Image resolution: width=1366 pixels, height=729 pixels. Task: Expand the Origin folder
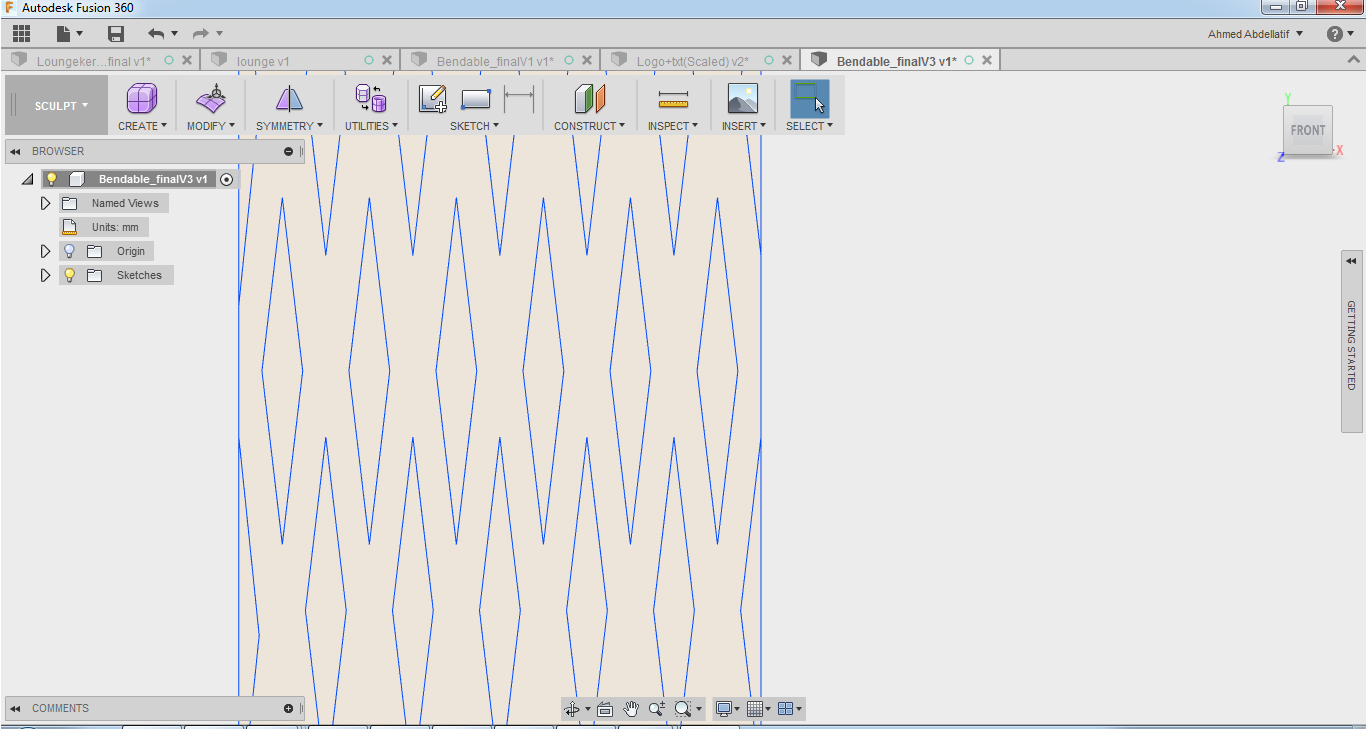[x=45, y=251]
